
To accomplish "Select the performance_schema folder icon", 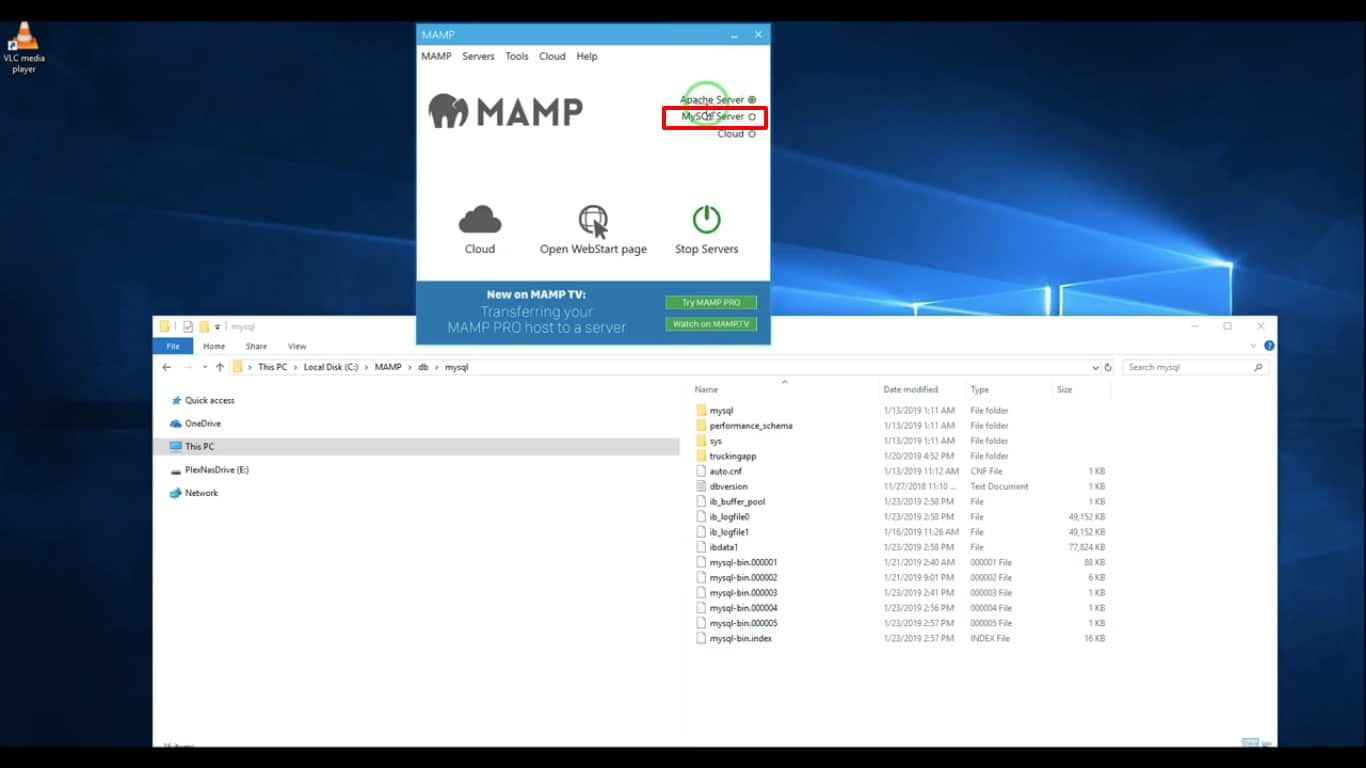I will pyautogui.click(x=701, y=425).
